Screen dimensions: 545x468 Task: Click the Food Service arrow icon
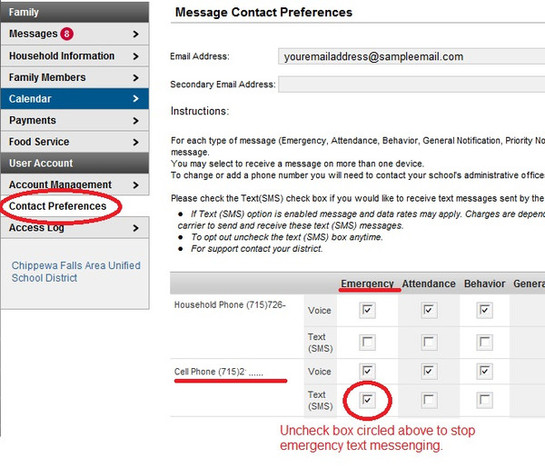[x=136, y=142]
